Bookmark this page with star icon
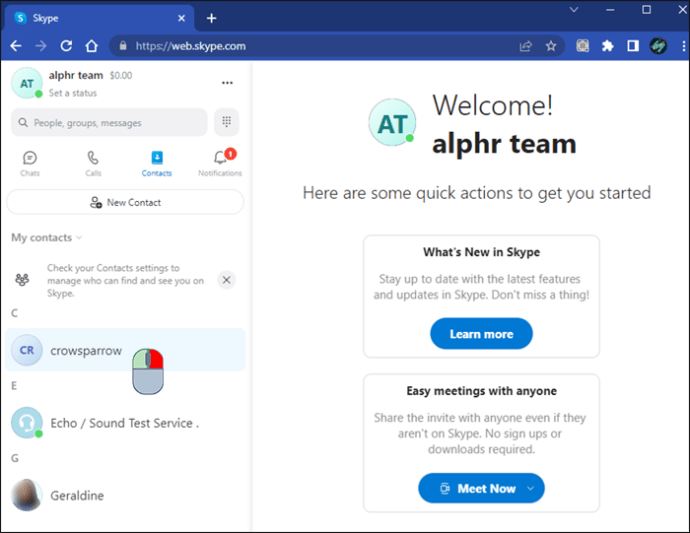 pyautogui.click(x=551, y=46)
